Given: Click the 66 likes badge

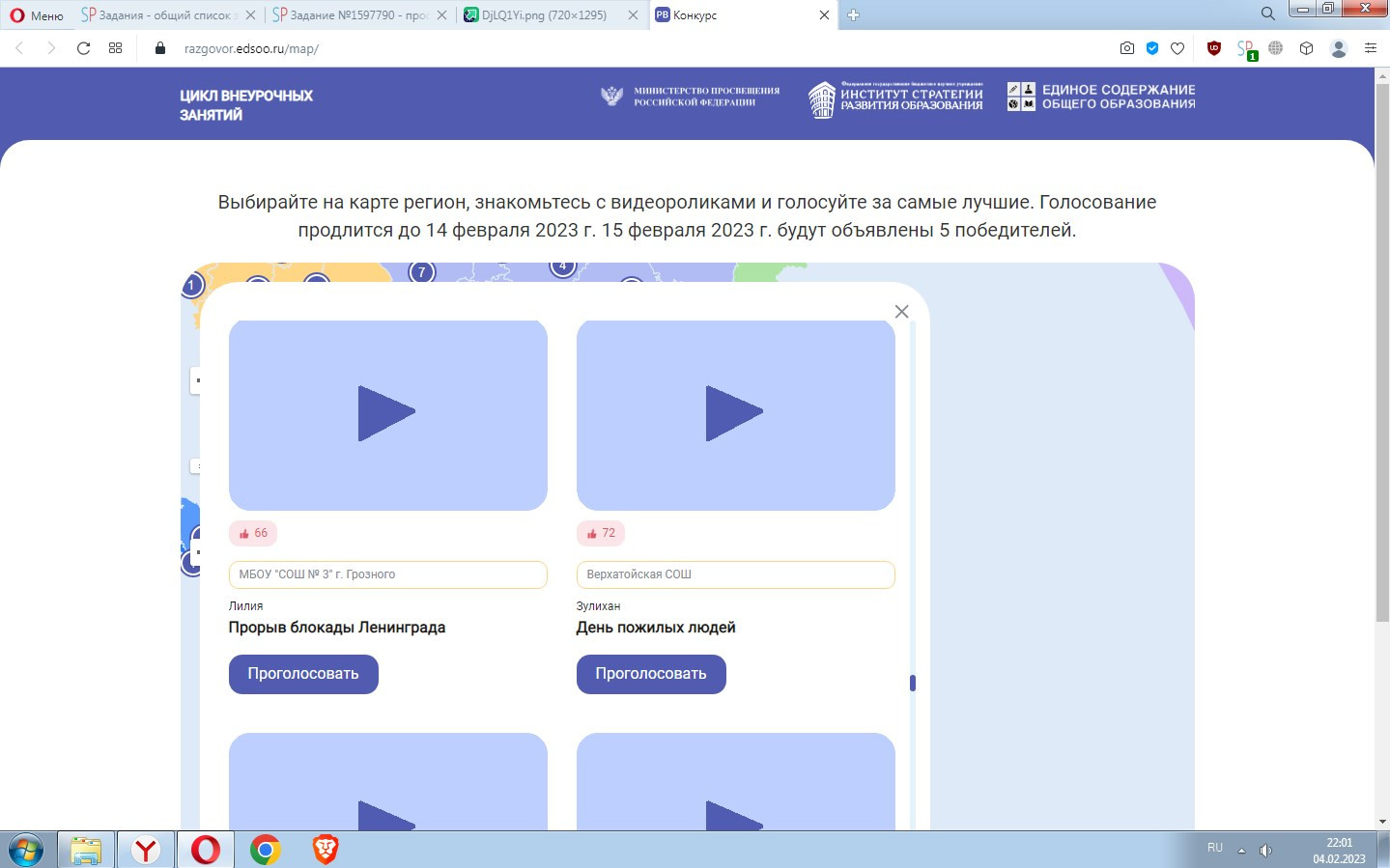Looking at the screenshot, I should pos(253,533).
